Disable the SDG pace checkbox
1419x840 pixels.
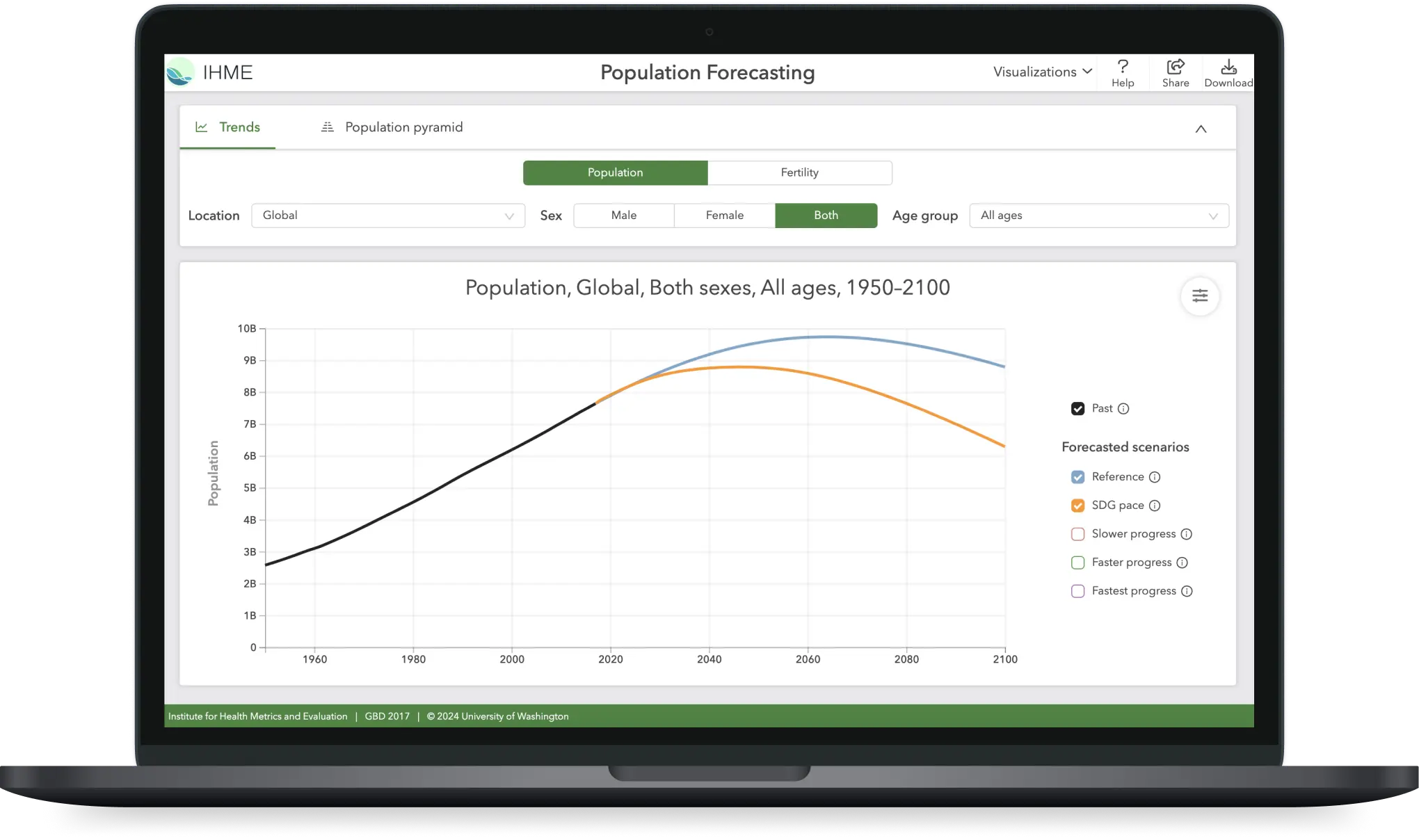[1077, 506]
